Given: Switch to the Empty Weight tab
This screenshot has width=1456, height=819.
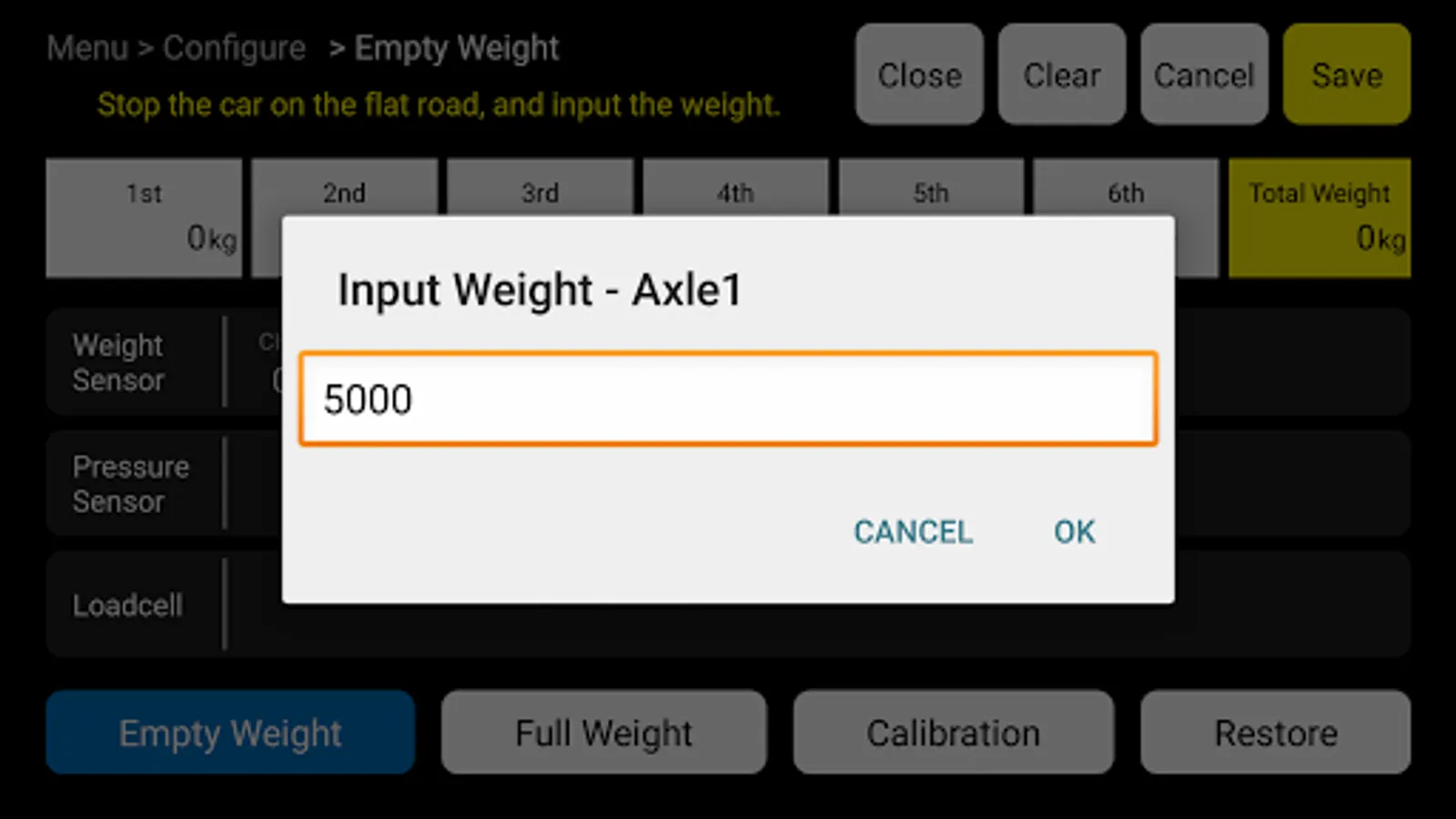Looking at the screenshot, I should [x=230, y=733].
